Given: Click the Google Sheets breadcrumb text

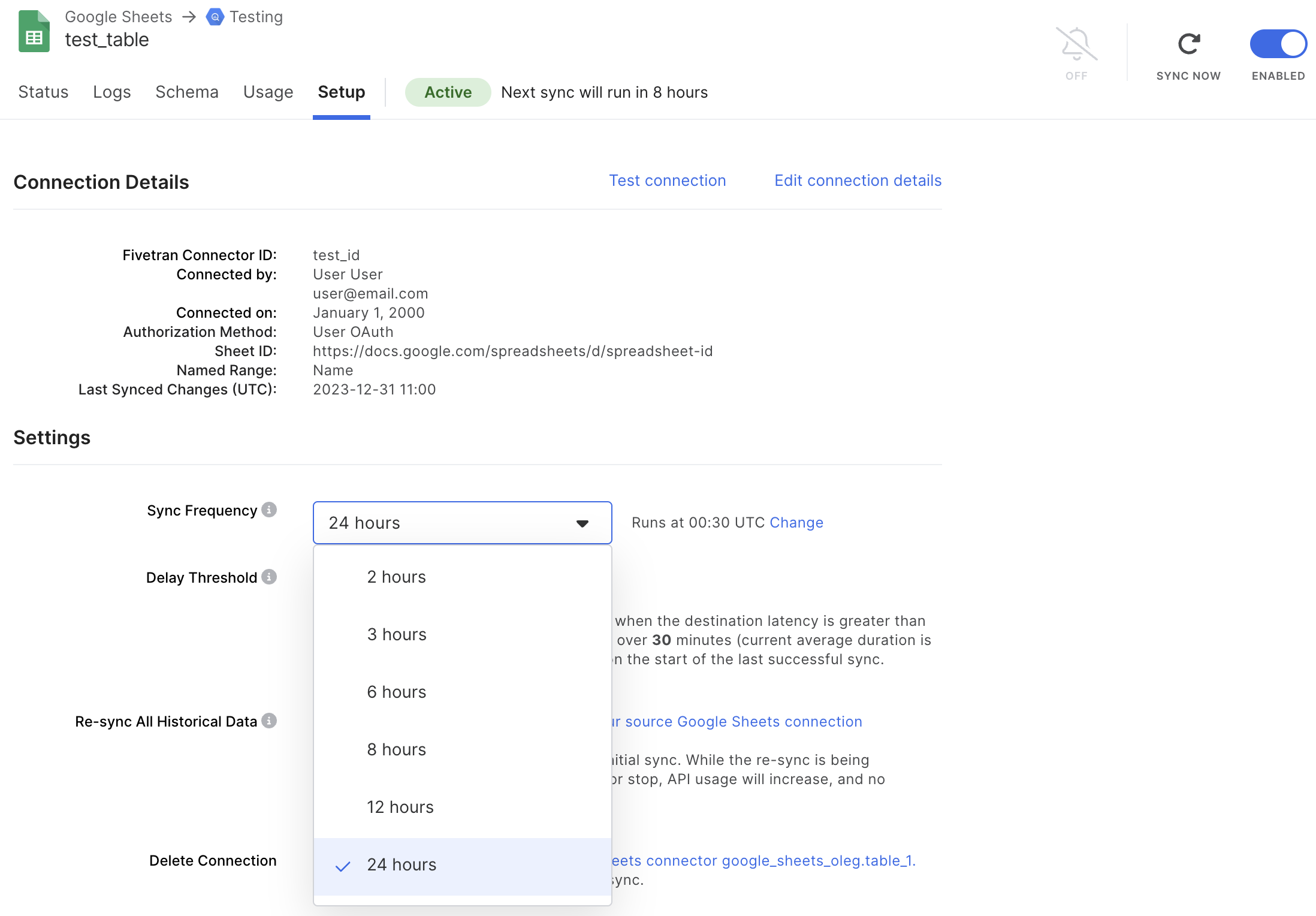Looking at the screenshot, I should [x=119, y=17].
